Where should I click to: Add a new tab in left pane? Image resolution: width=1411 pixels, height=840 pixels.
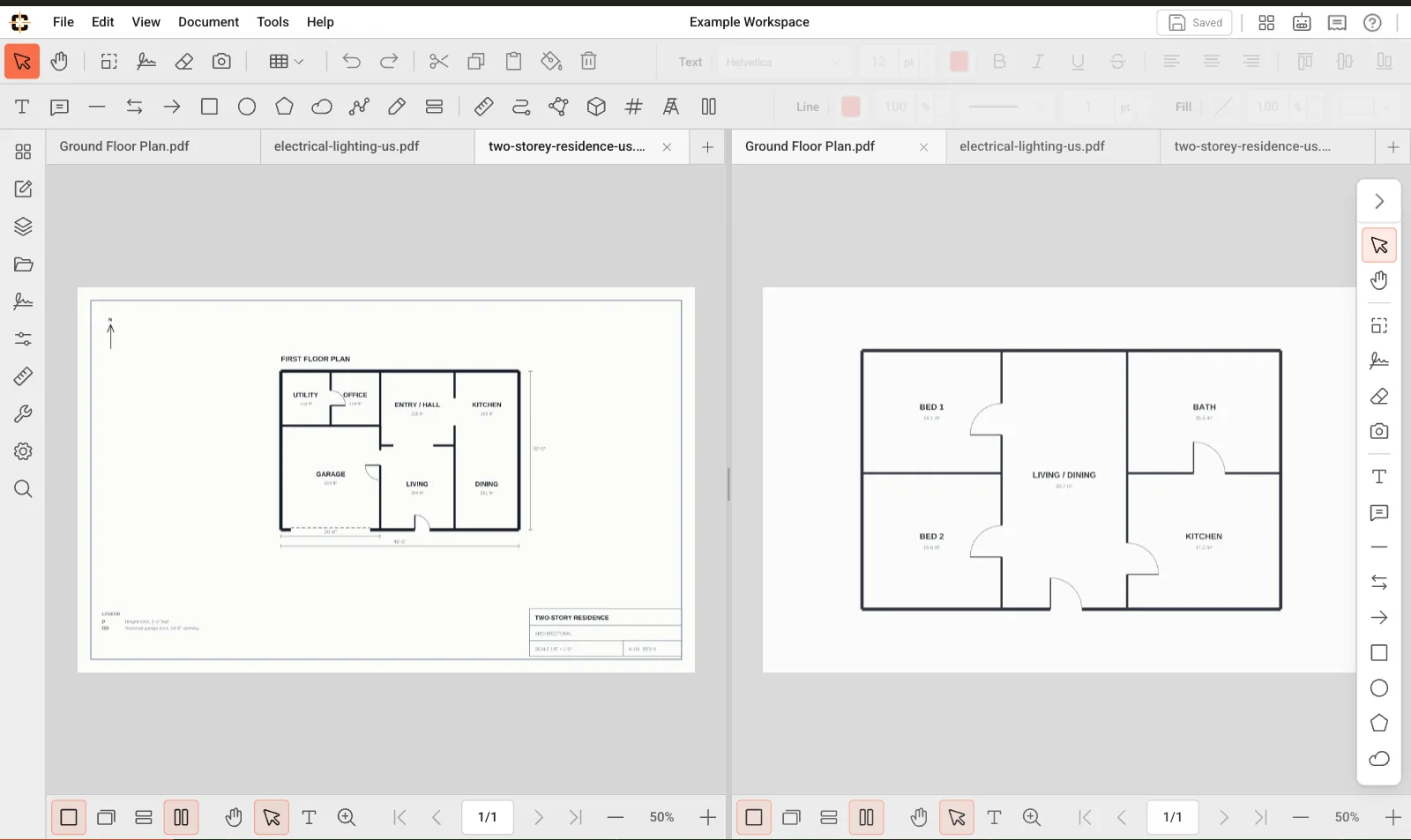pyautogui.click(x=707, y=147)
